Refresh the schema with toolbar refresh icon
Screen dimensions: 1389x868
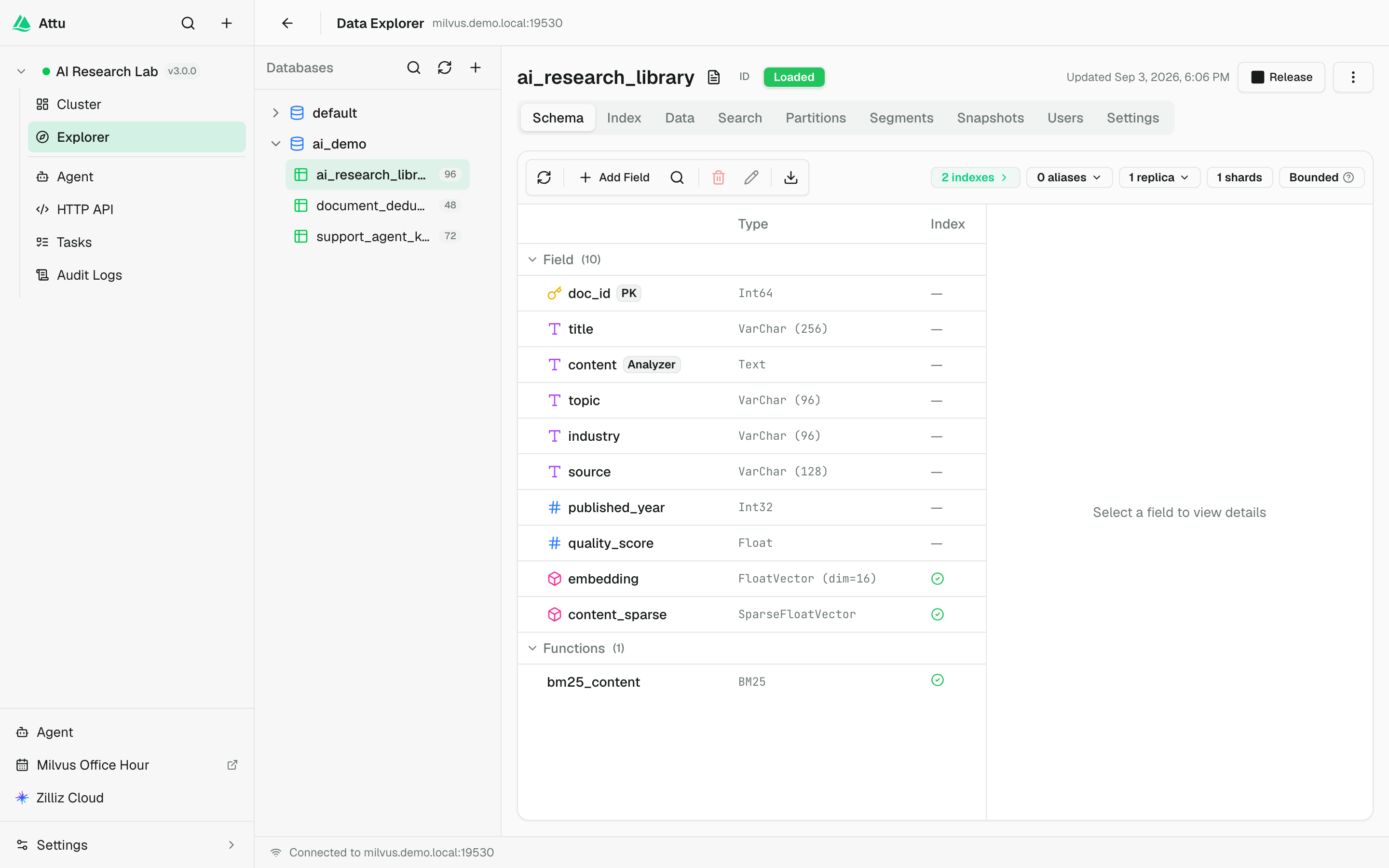coord(544,177)
